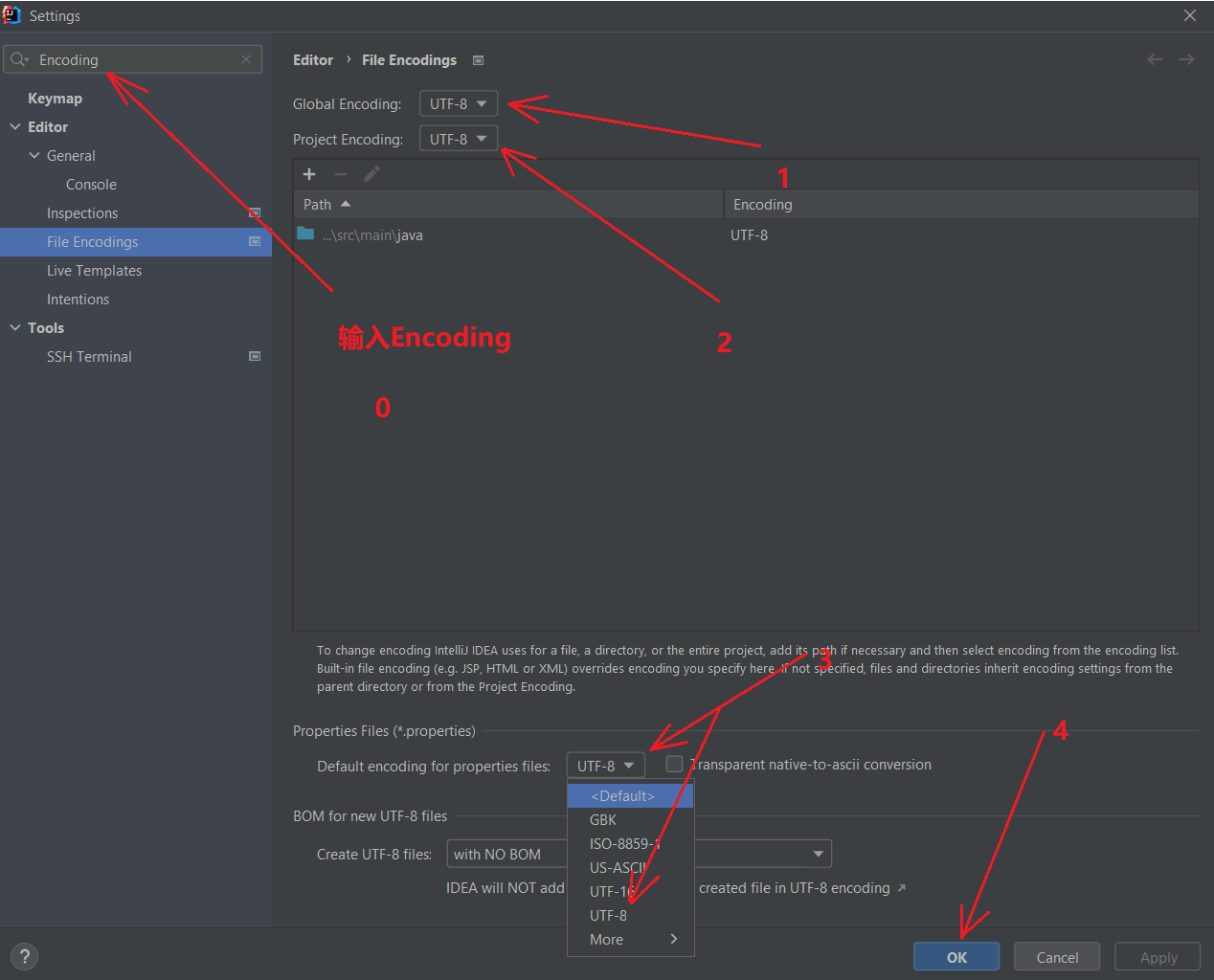
Task: Close the Settings window
Action: point(1190,15)
